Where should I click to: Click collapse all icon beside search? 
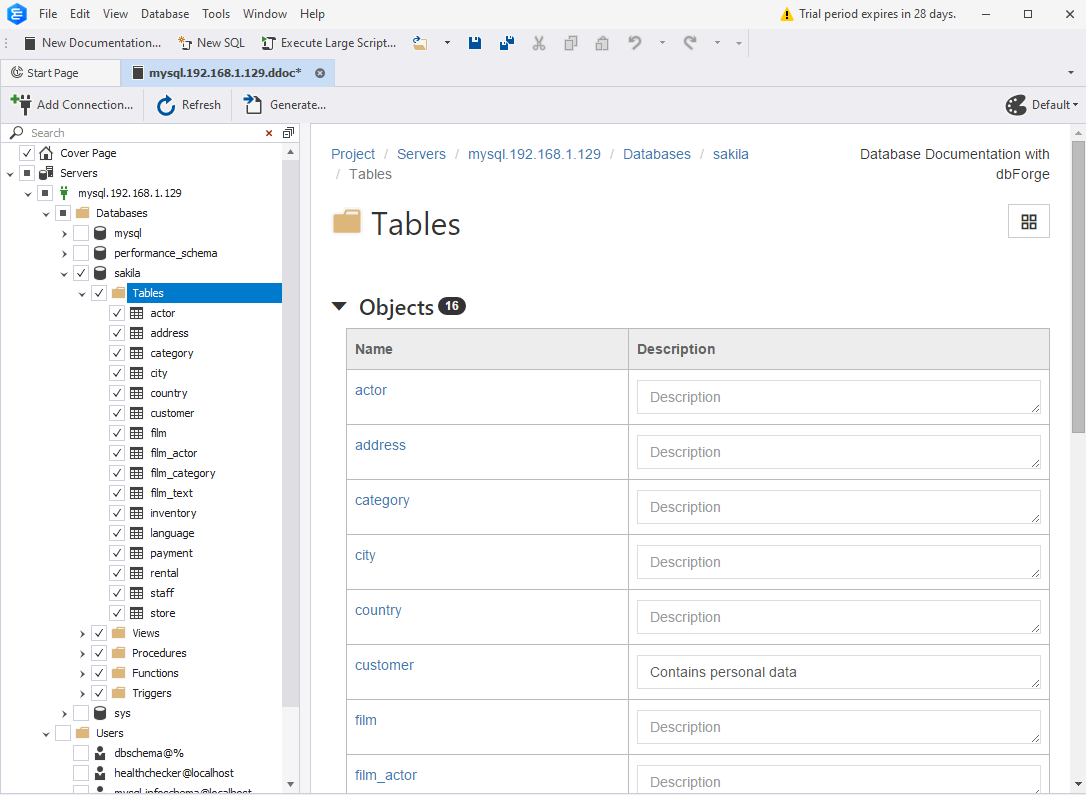pyautogui.click(x=289, y=132)
